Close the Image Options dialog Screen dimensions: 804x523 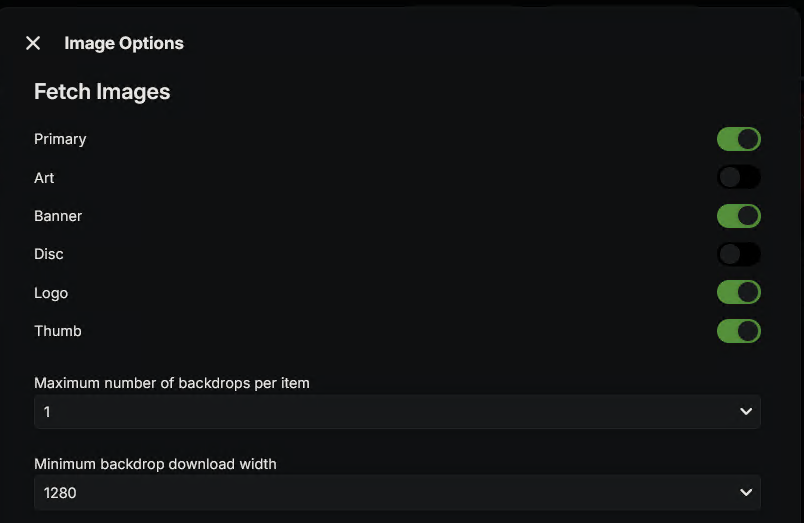[33, 43]
